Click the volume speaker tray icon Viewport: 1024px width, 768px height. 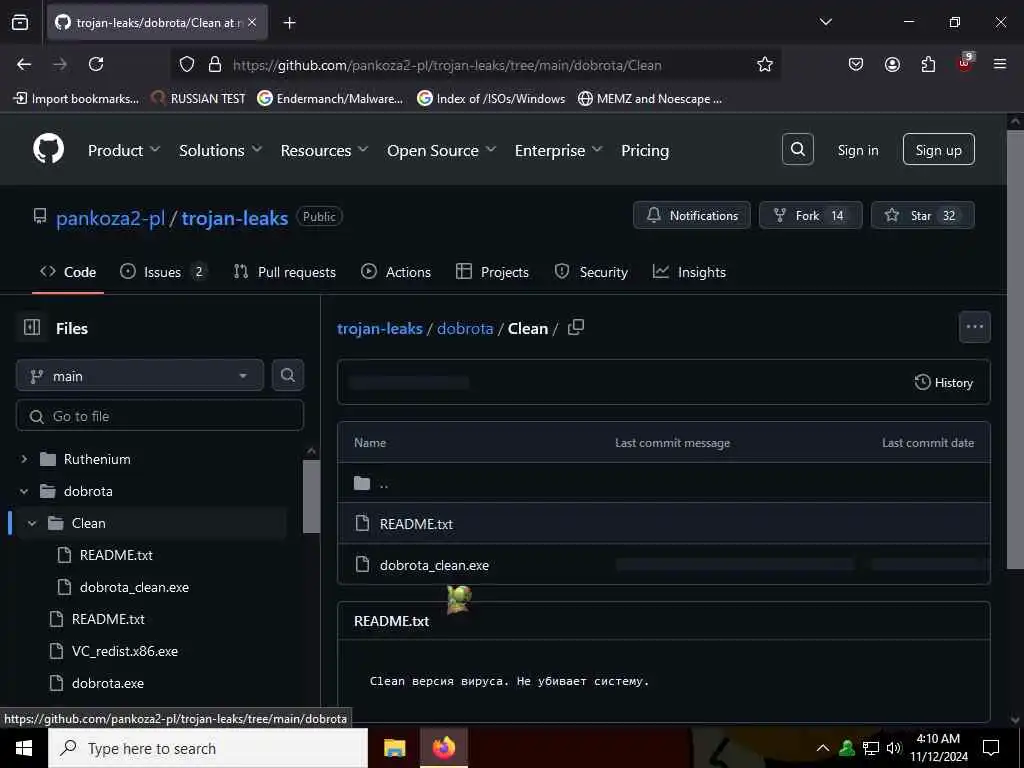[894, 748]
